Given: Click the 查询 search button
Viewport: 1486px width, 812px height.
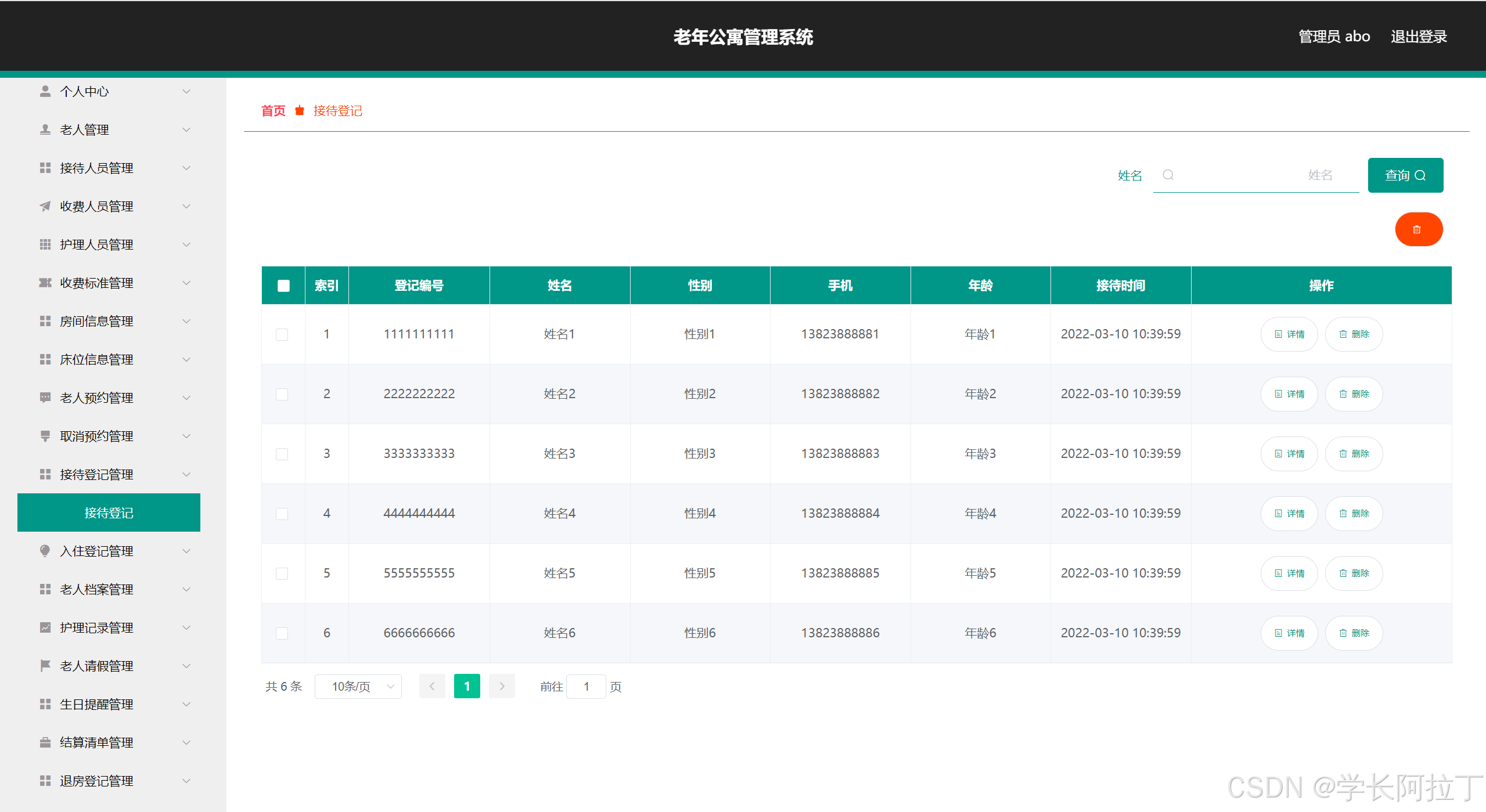Looking at the screenshot, I should (x=1405, y=175).
